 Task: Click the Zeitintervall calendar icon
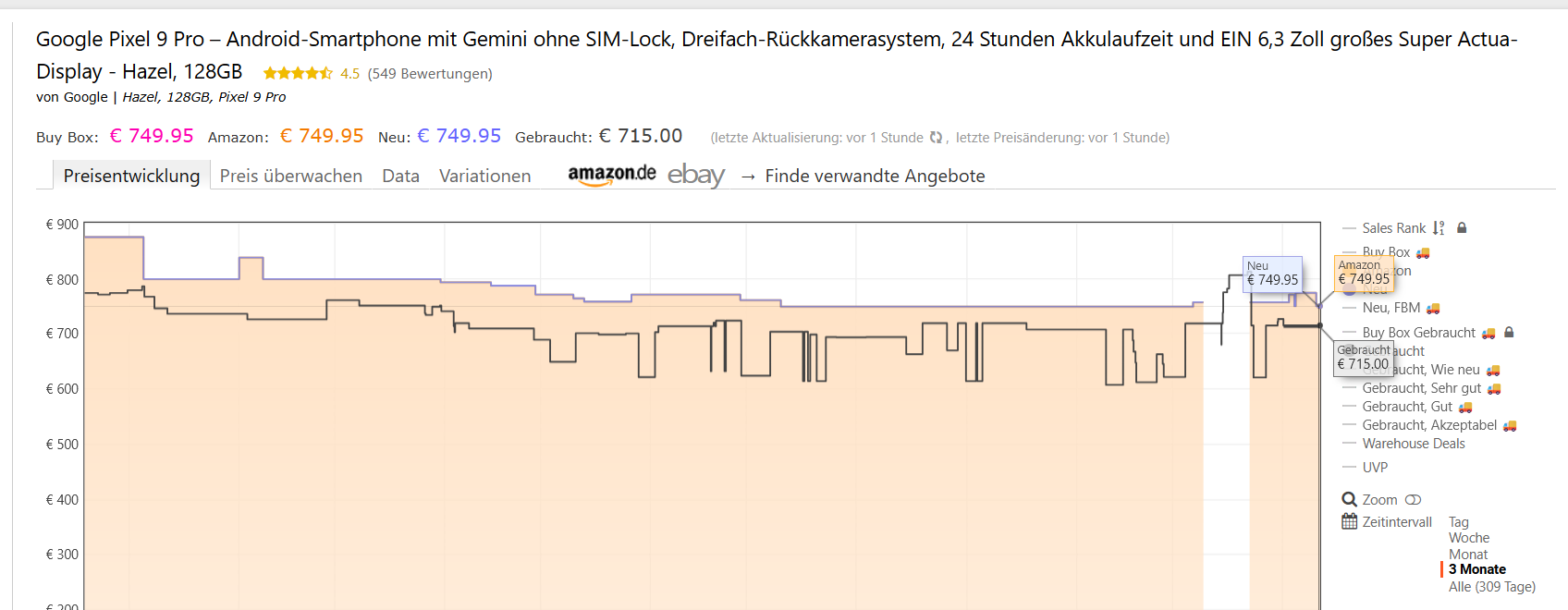[1350, 522]
